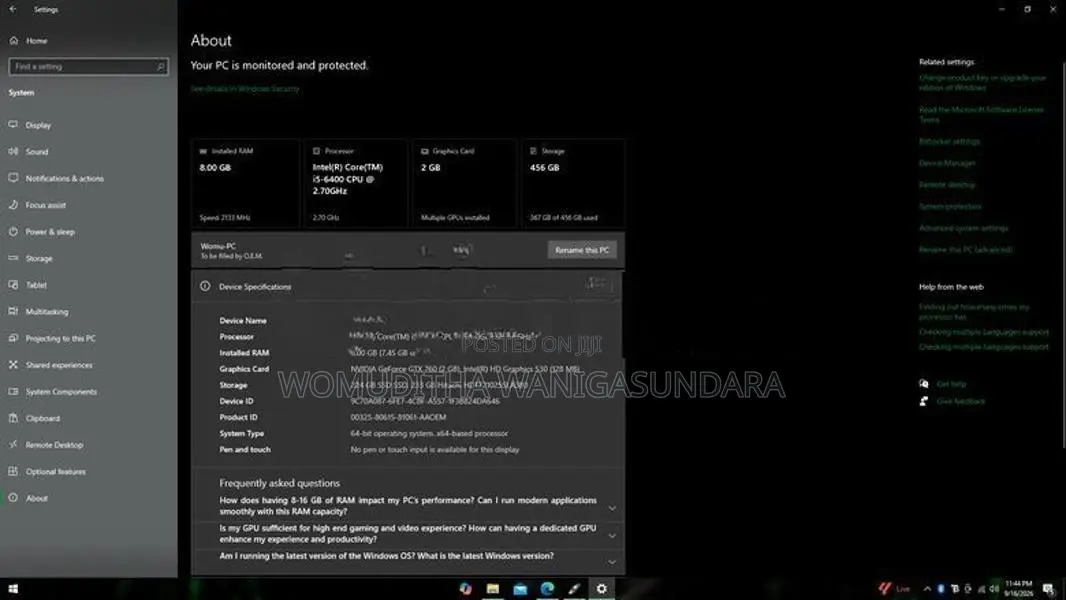Click the Get help link
The height and width of the screenshot is (600, 1066).
point(951,384)
